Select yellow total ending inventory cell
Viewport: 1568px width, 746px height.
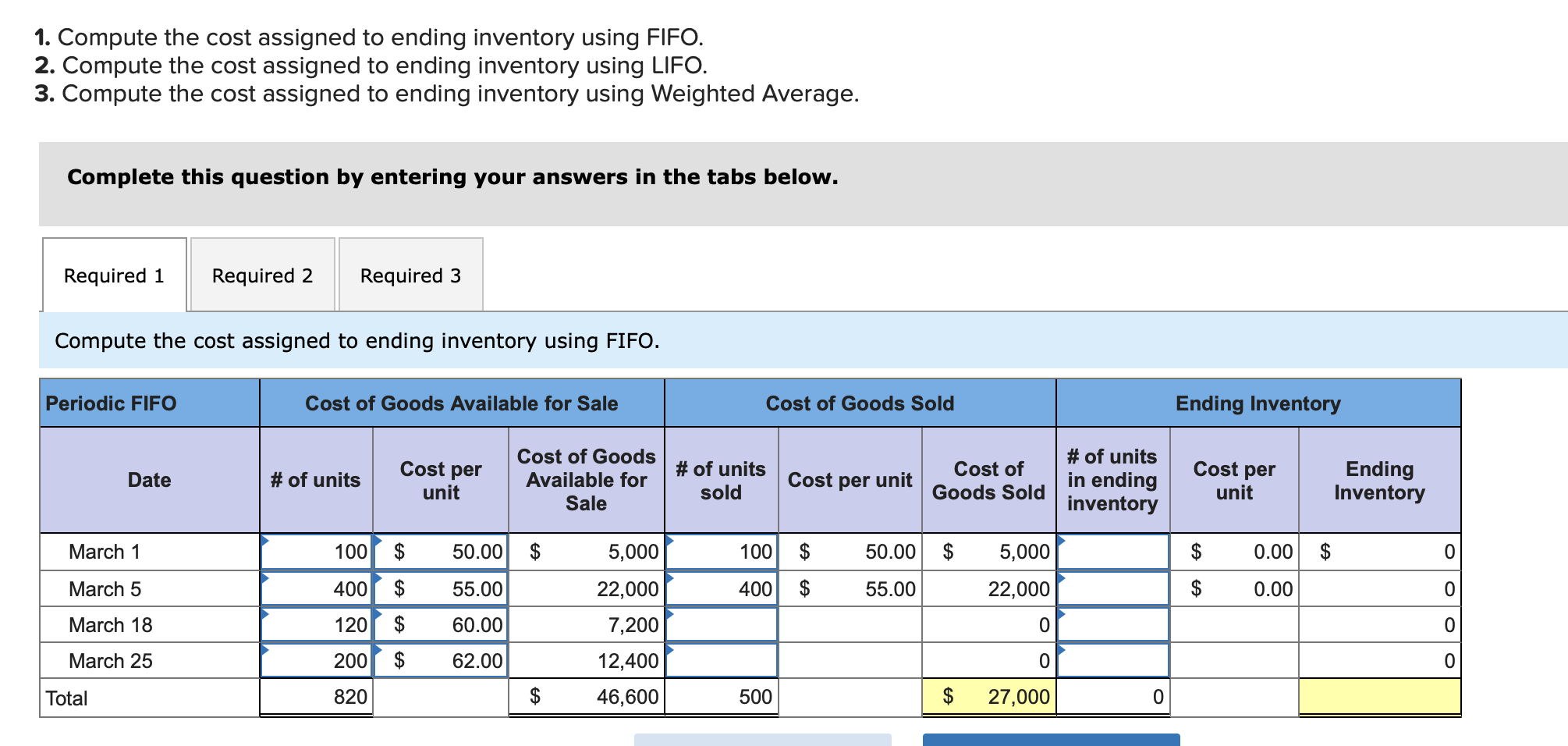[x=1379, y=697]
